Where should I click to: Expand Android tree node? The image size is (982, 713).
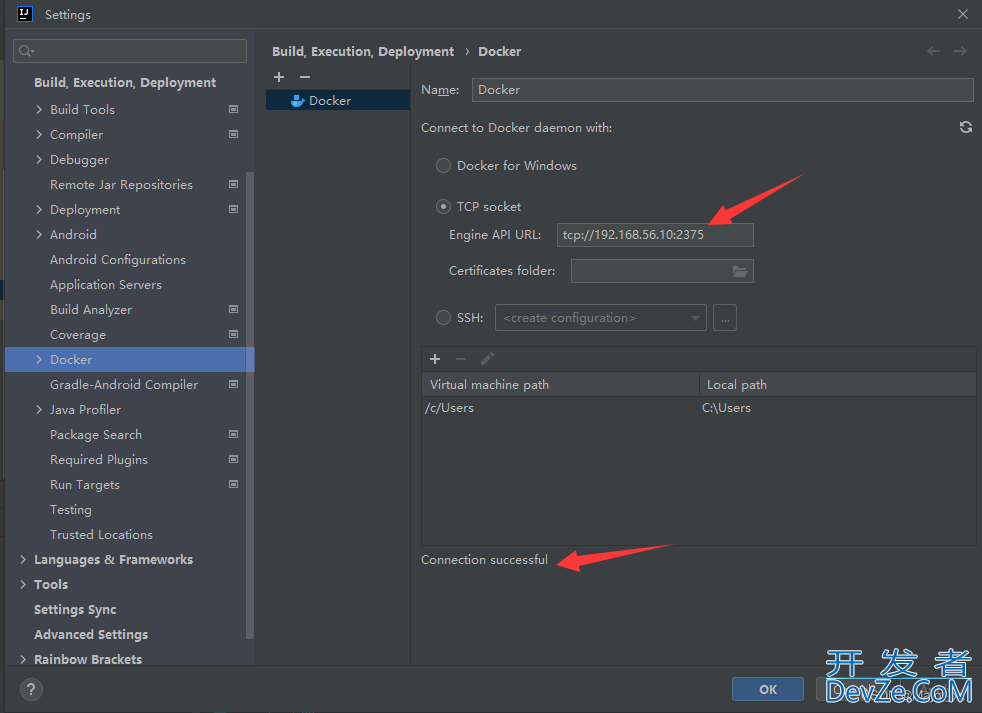[x=39, y=234]
